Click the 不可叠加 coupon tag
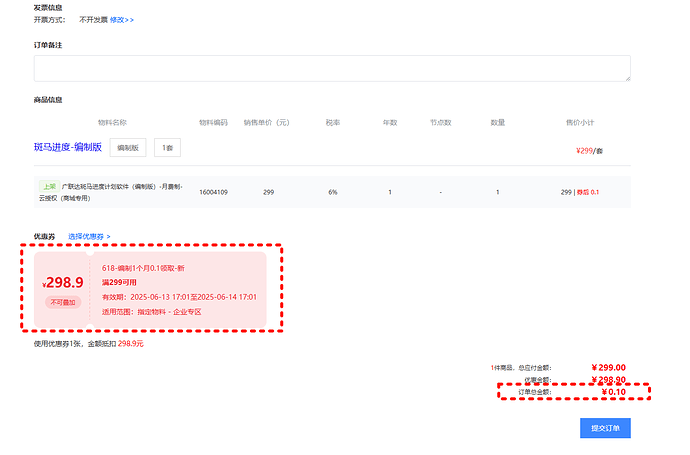 (63, 302)
